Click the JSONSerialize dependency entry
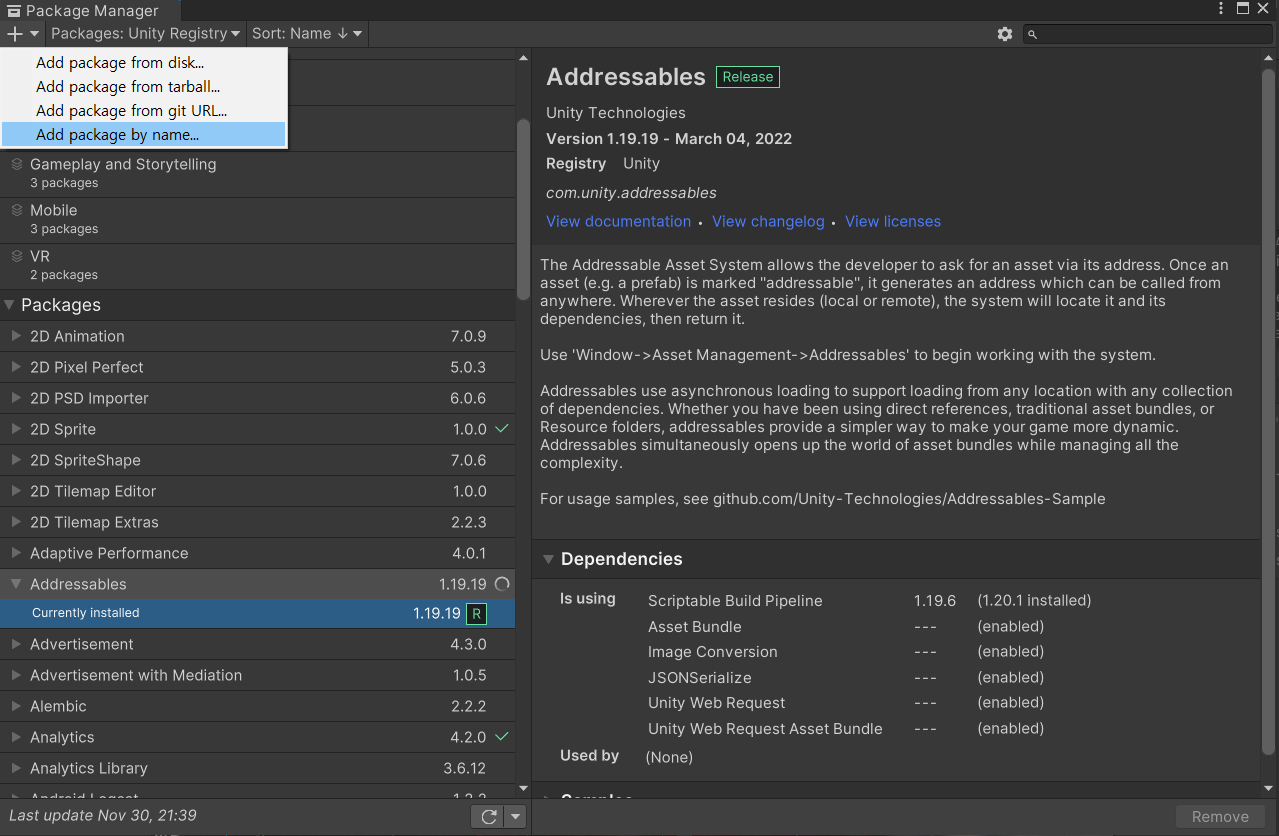The image size is (1279, 836). (x=699, y=678)
